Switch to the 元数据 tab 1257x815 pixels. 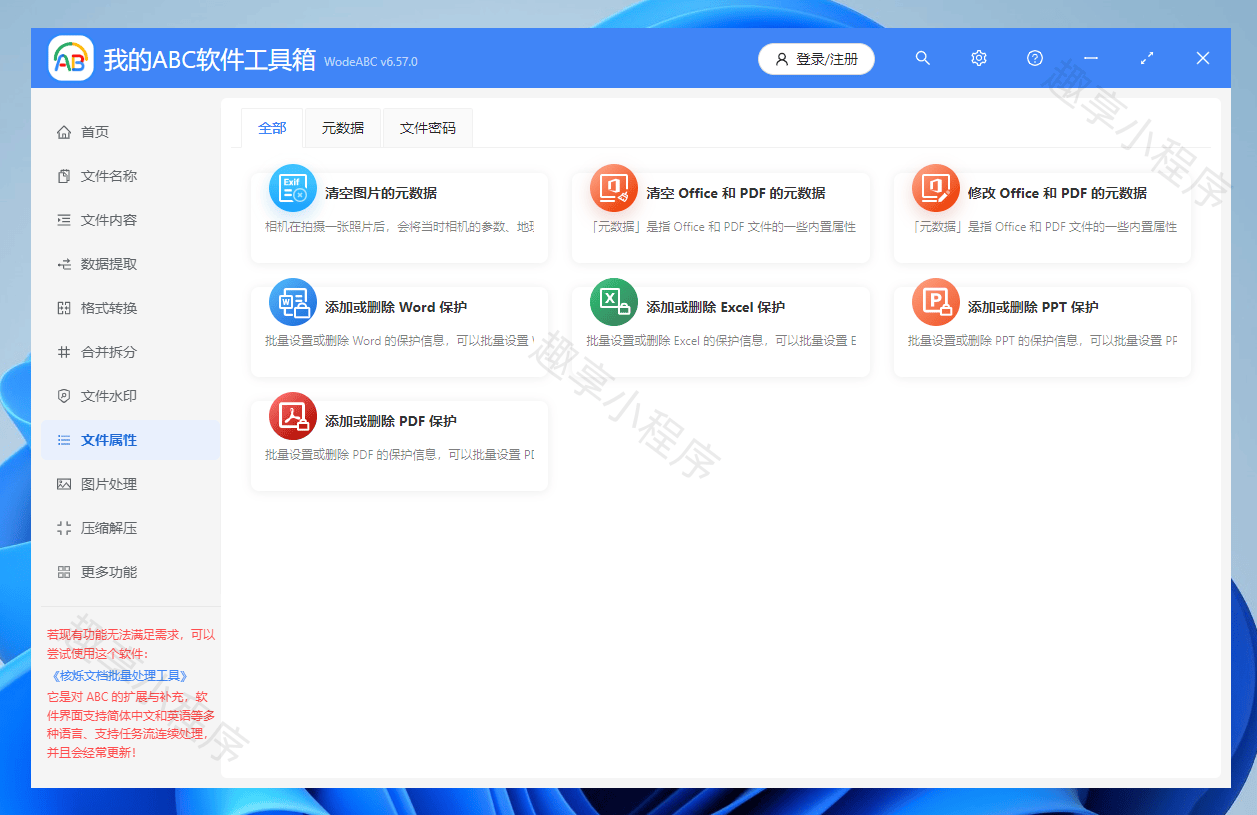[x=343, y=128]
